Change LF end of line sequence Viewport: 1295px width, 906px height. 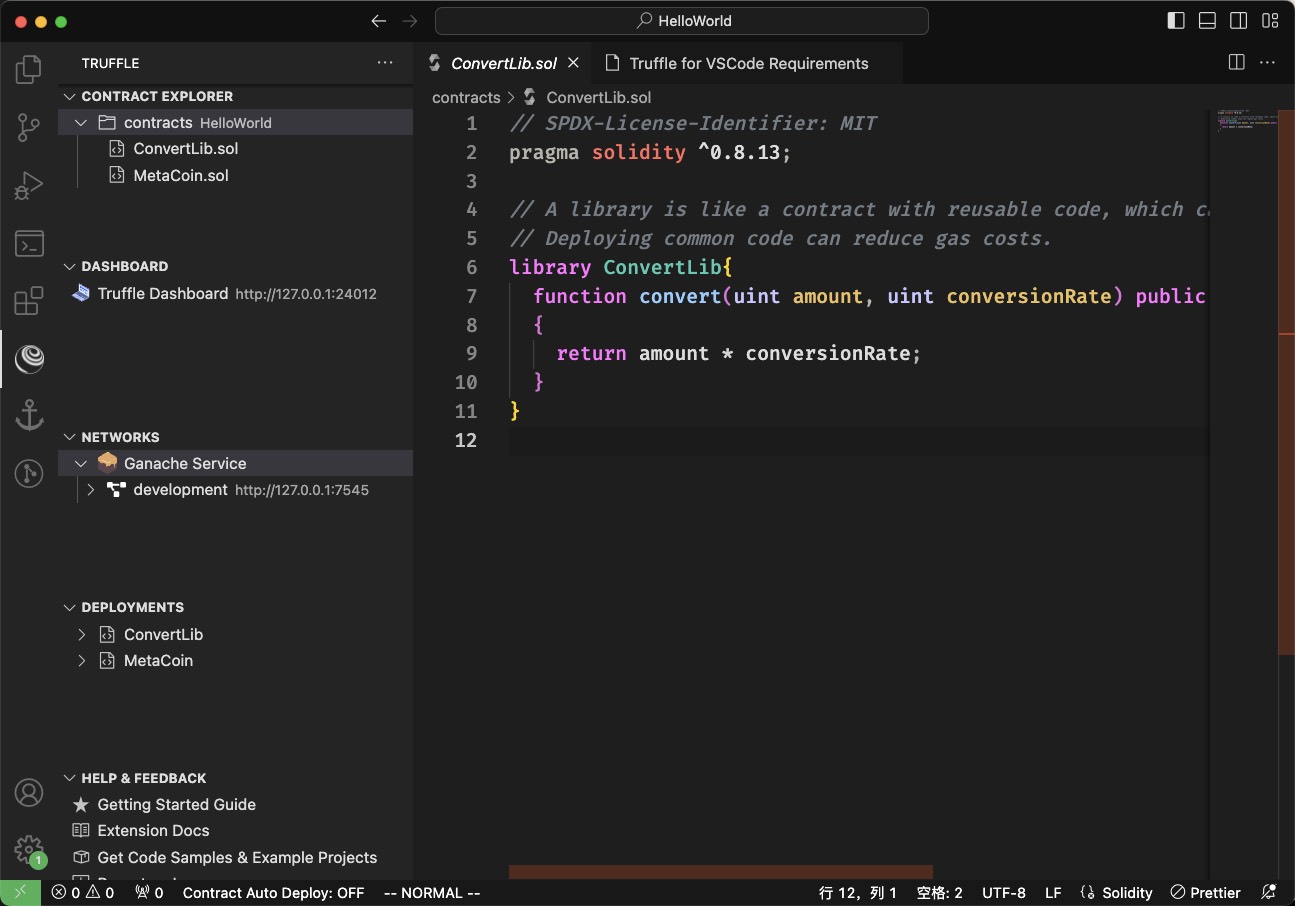pyautogui.click(x=1053, y=893)
